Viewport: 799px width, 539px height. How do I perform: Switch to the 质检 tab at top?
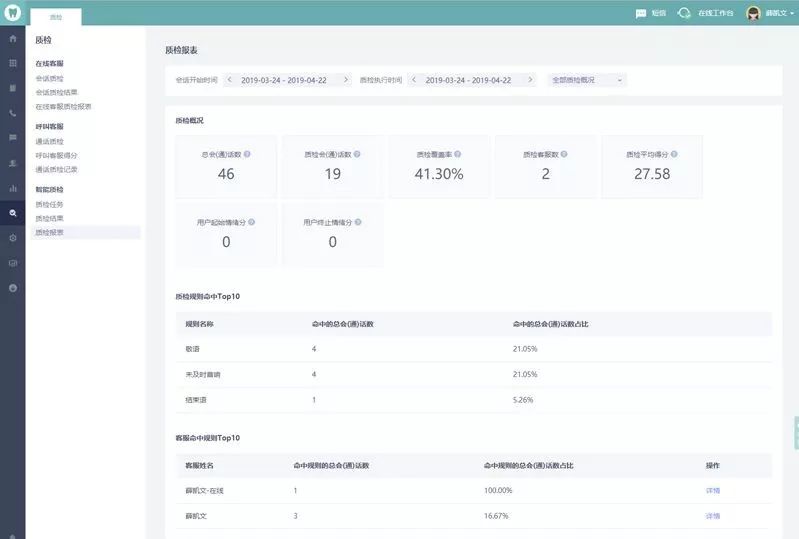(x=56, y=17)
